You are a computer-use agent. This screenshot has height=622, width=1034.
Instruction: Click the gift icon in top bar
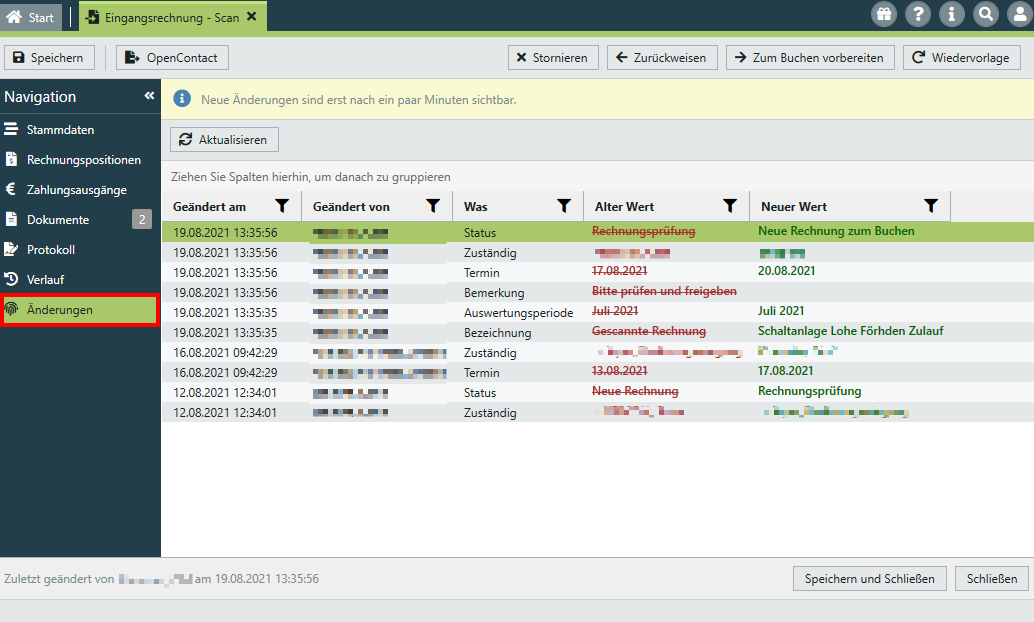884,14
